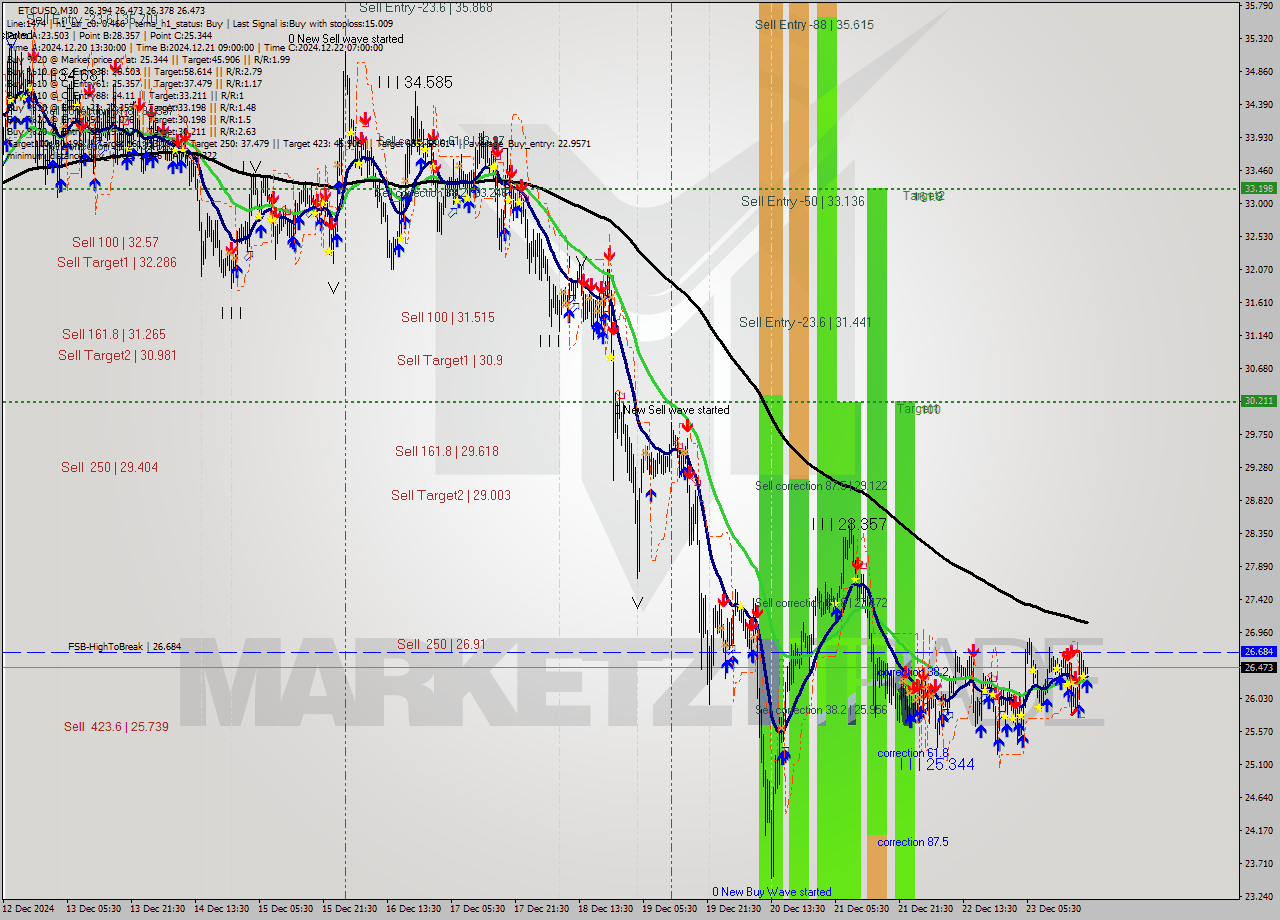This screenshot has height=920, width=1280.
Task: Click the 'Sell 423.6 | 25.739' label
Action: click(116, 726)
